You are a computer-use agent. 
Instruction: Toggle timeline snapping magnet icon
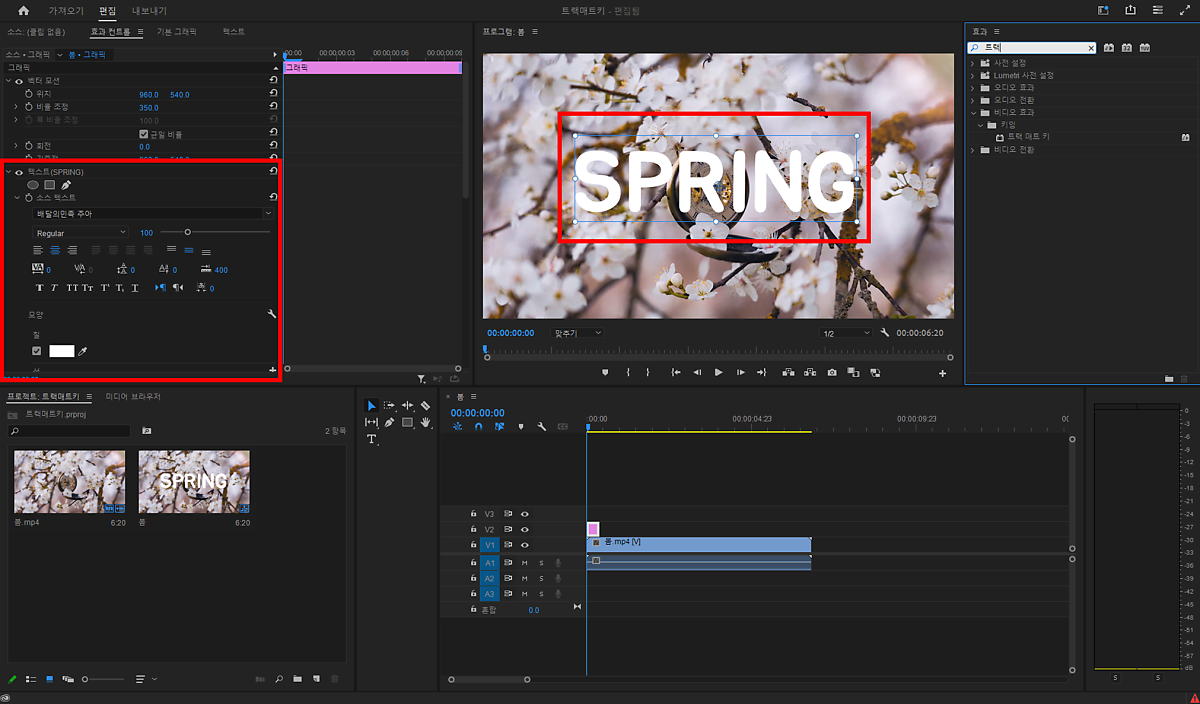(x=478, y=426)
